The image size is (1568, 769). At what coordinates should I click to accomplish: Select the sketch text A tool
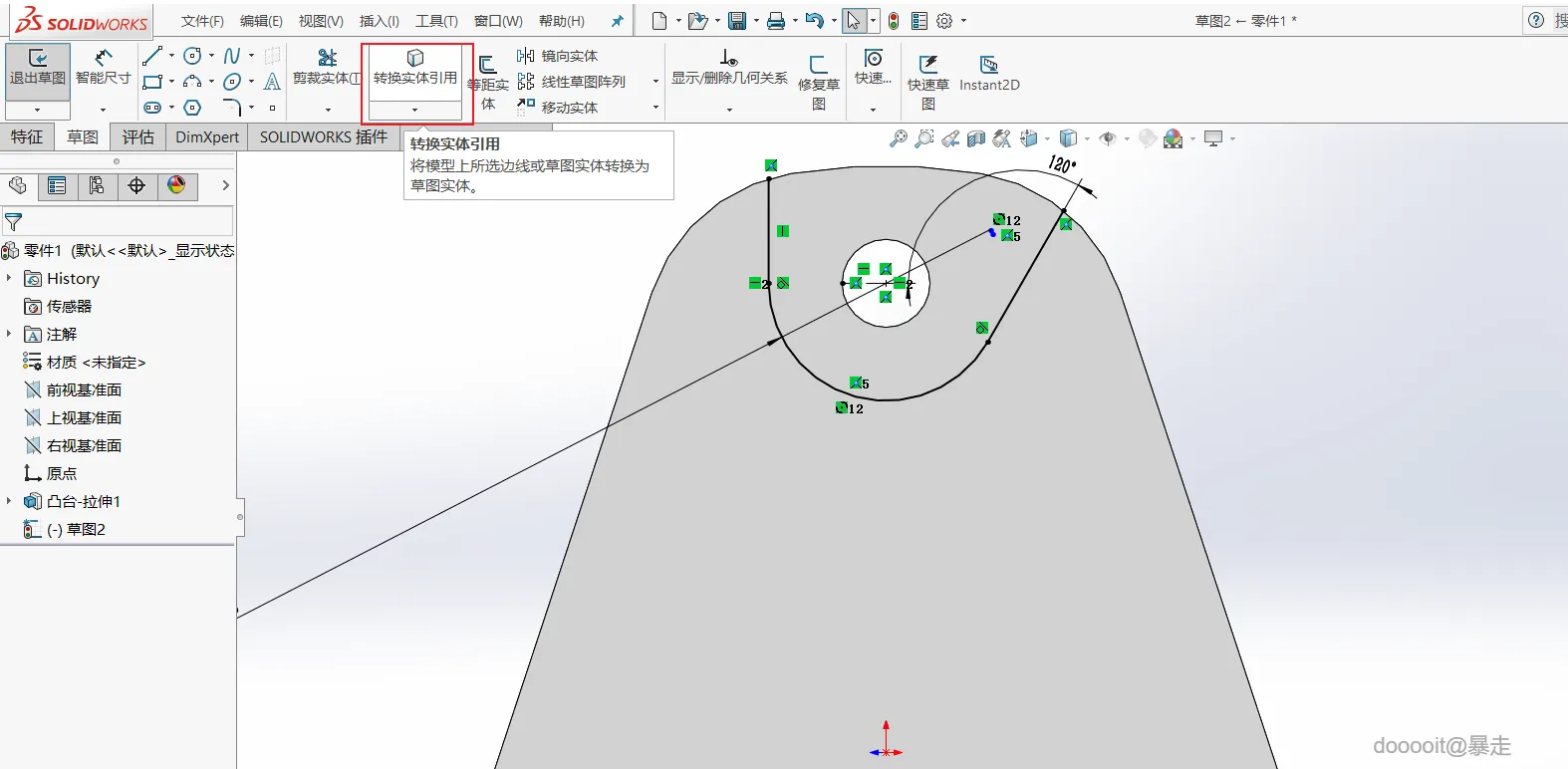click(272, 83)
